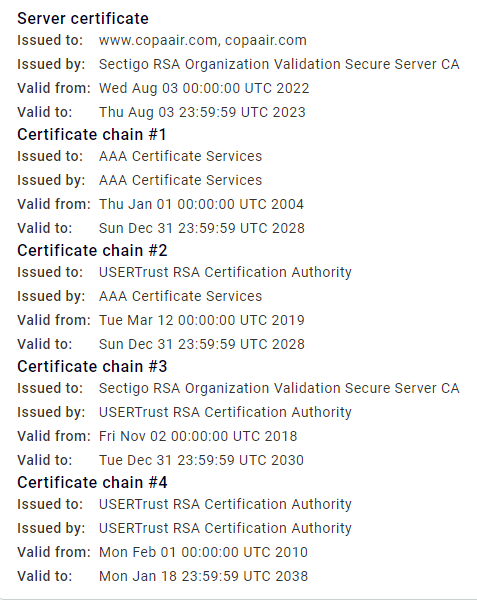Click the Tue Mar 12 2019 valid from date
477x607 pixels.
202,321
